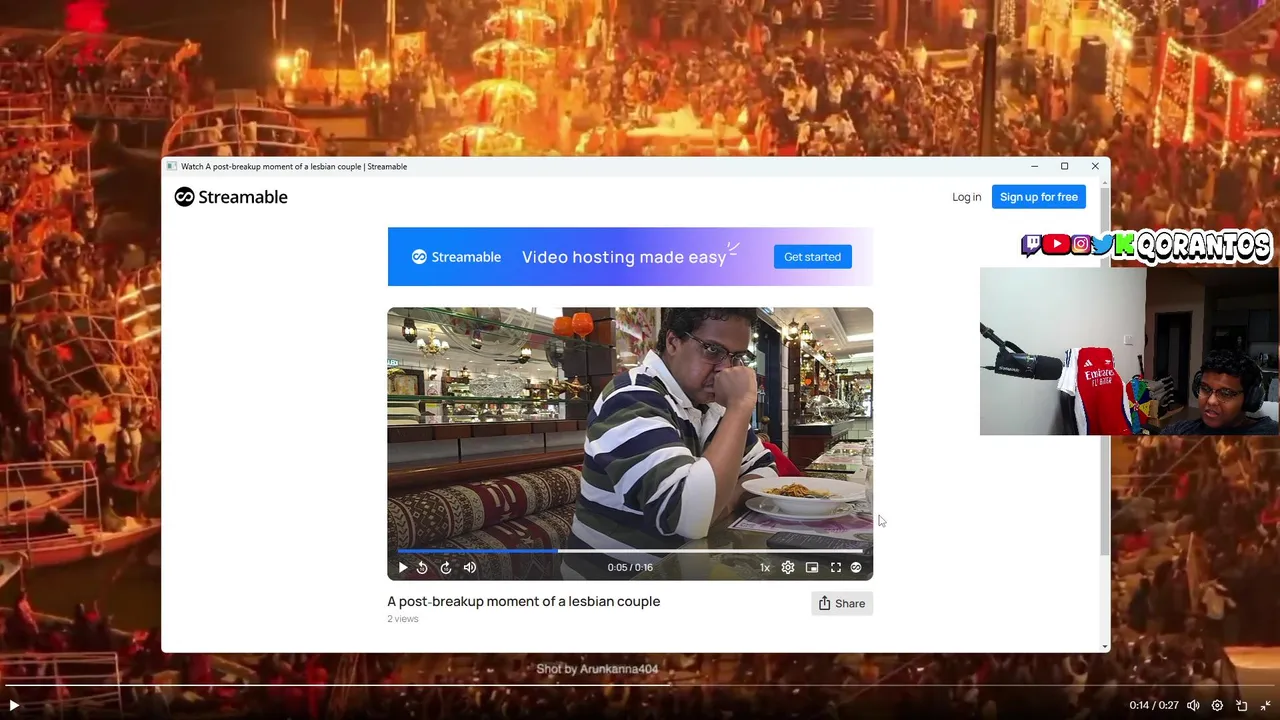Click Get started in the banner
This screenshot has height=720, width=1280.
(x=812, y=257)
